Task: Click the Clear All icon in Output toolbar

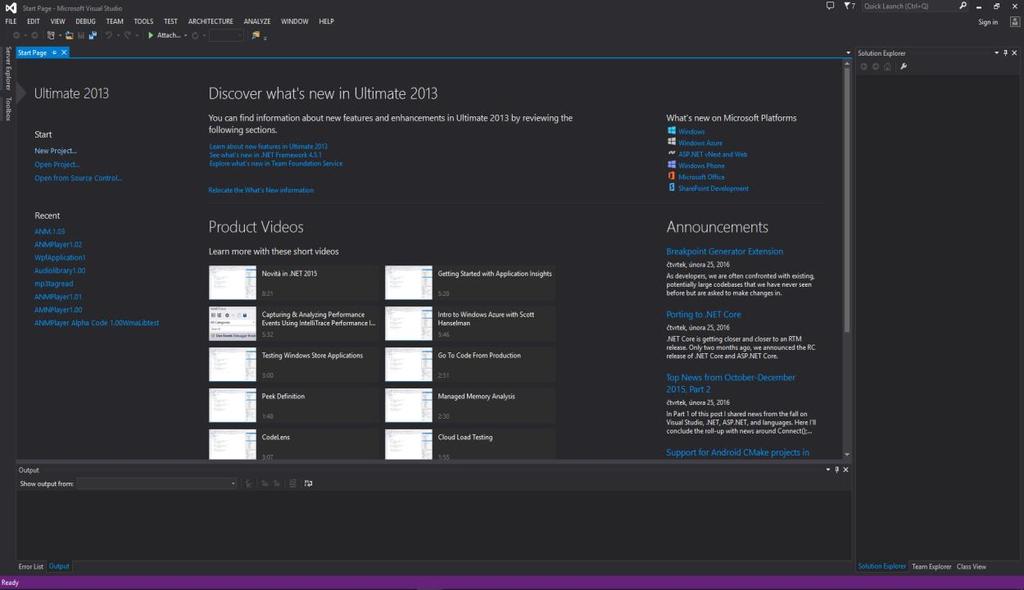Action: [293, 483]
